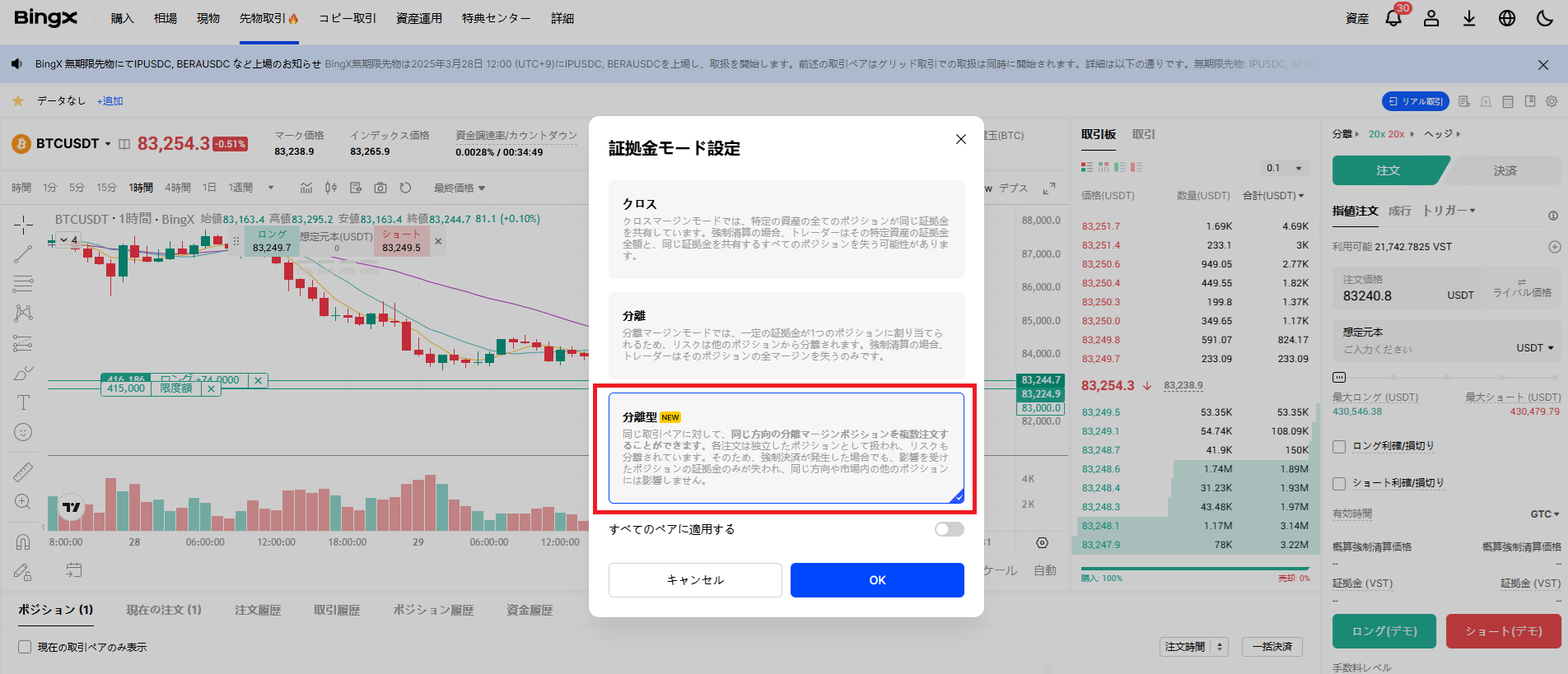Confirm with the blue OK button
The width and height of the screenshot is (1568, 674).
coord(877,580)
